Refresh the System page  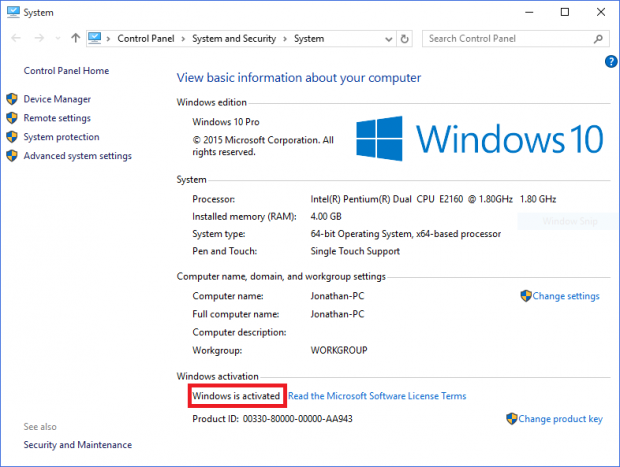[405, 39]
